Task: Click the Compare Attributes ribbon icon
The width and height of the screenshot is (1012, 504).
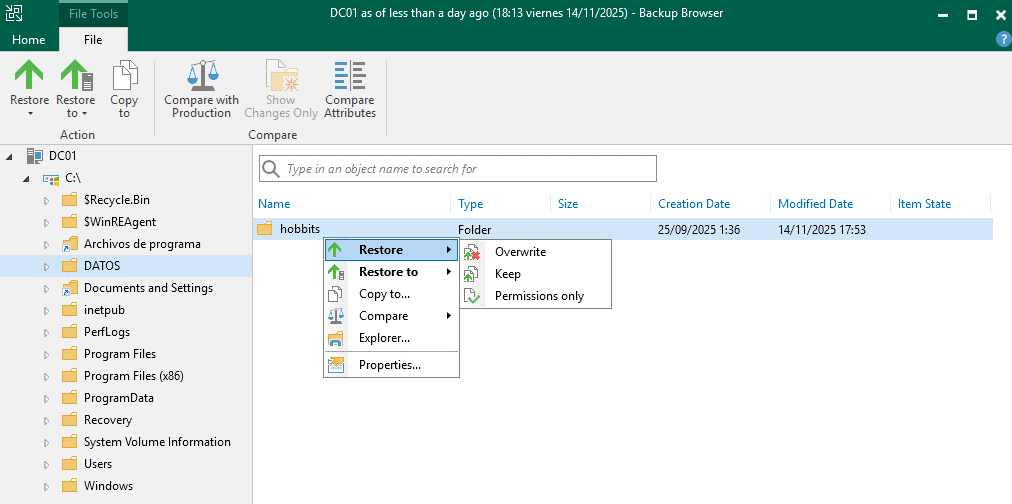Action: 350,77
